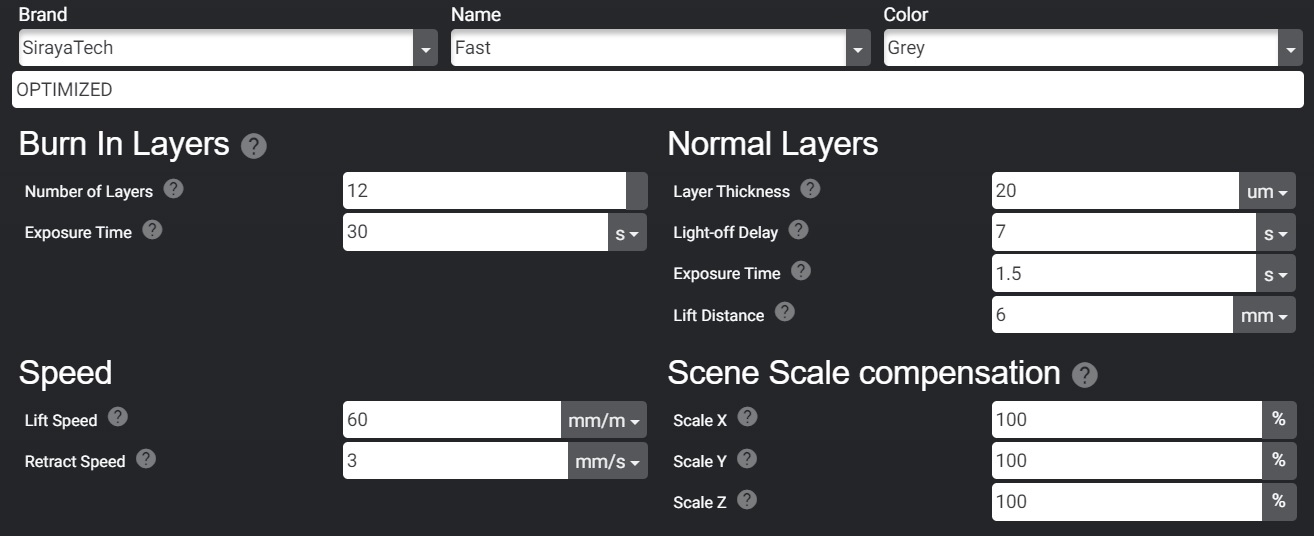Change Layer Thickness unit from um
1314x536 pixels.
1267,191
